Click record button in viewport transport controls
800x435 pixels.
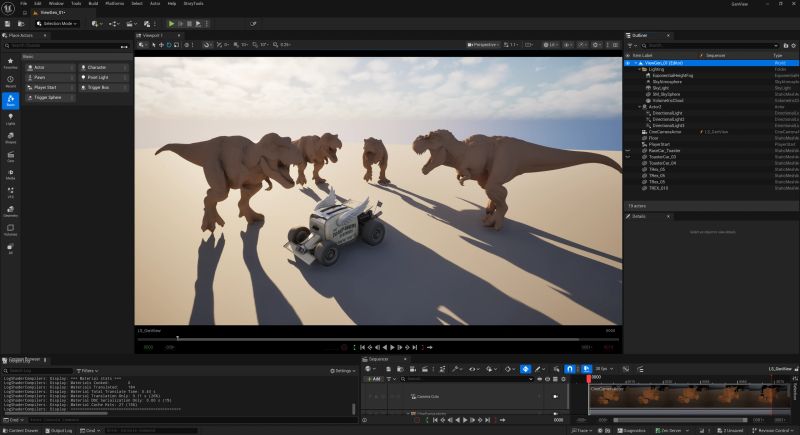tap(344, 347)
